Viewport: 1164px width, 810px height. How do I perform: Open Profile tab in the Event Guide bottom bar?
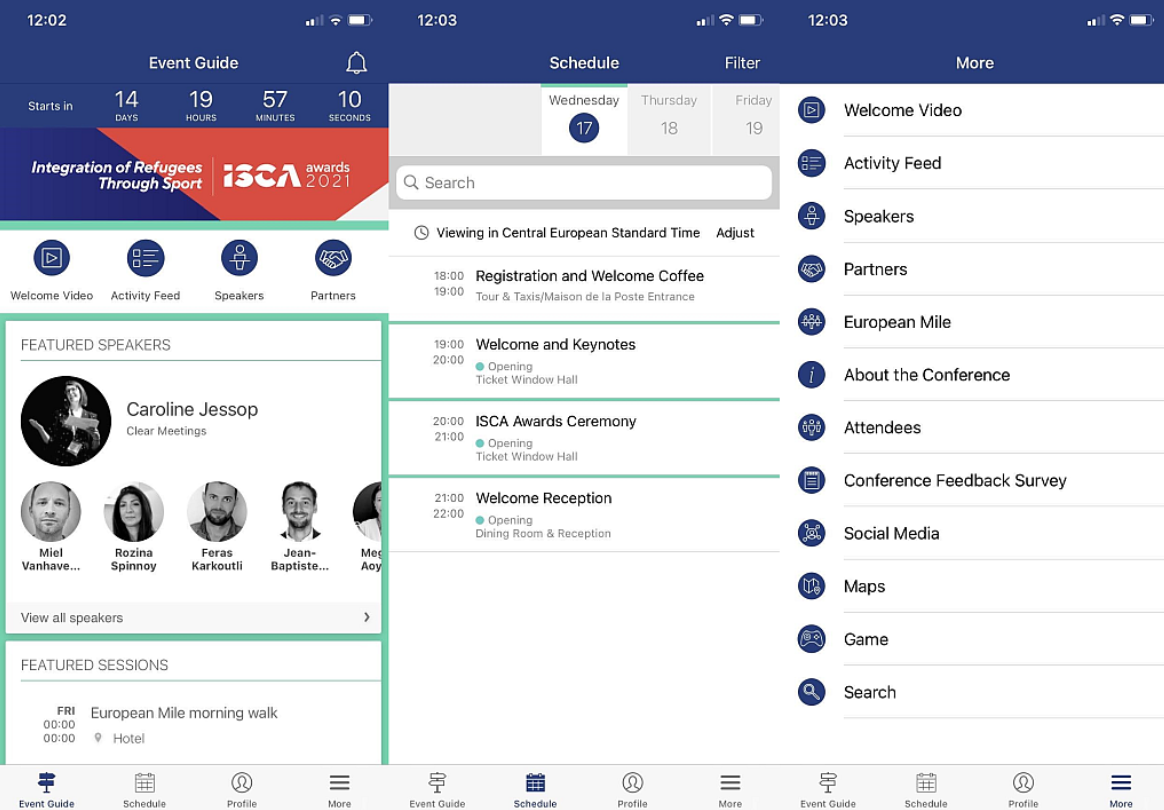(x=242, y=788)
